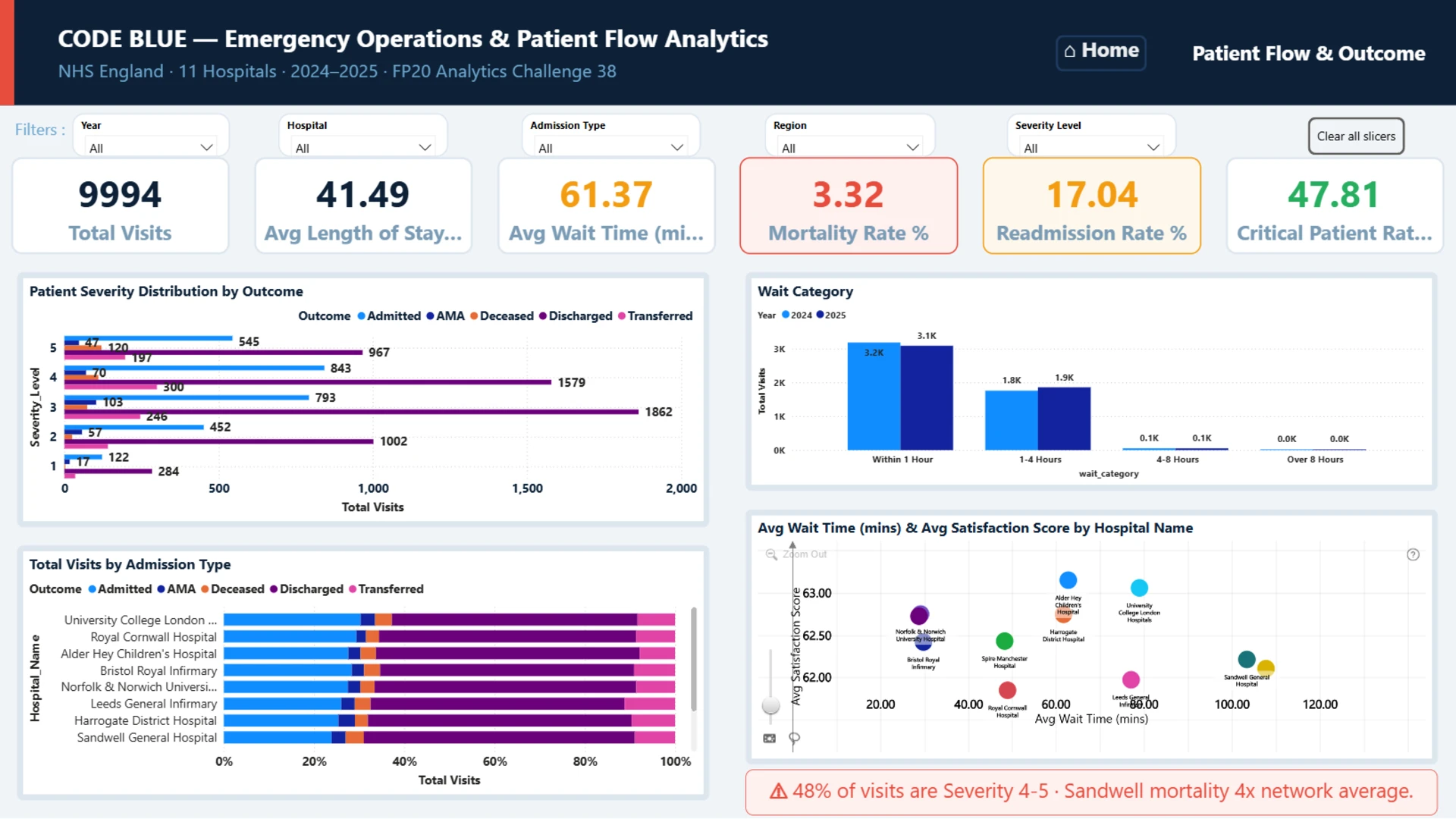Select the Avg Length of Stay card
Image resolution: width=1456 pixels, height=819 pixels.
(363, 206)
